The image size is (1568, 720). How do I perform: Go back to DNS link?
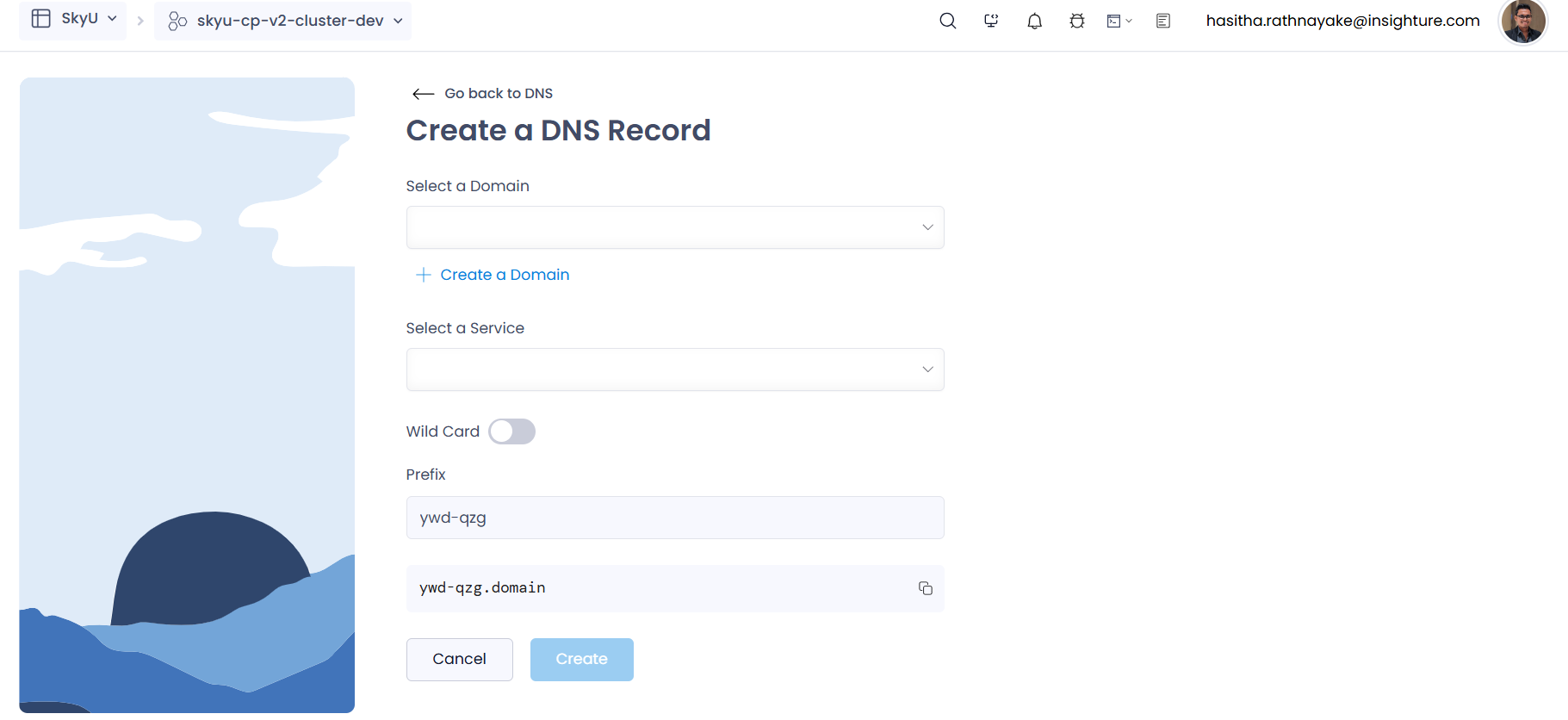[x=499, y=94]
